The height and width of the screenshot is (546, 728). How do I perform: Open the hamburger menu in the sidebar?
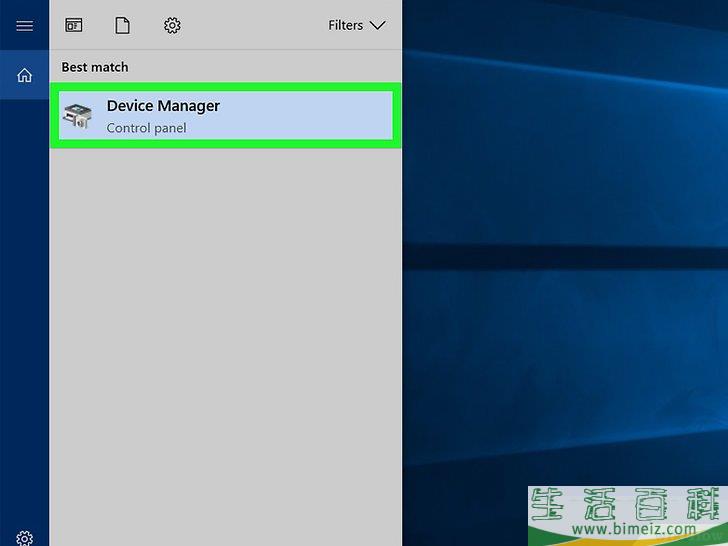click(24, 26)
